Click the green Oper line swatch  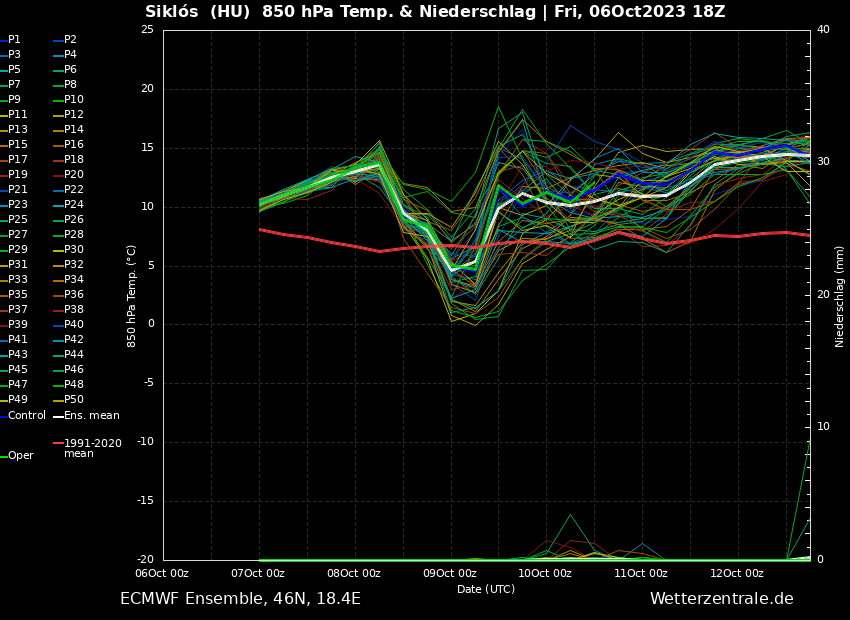4,456
